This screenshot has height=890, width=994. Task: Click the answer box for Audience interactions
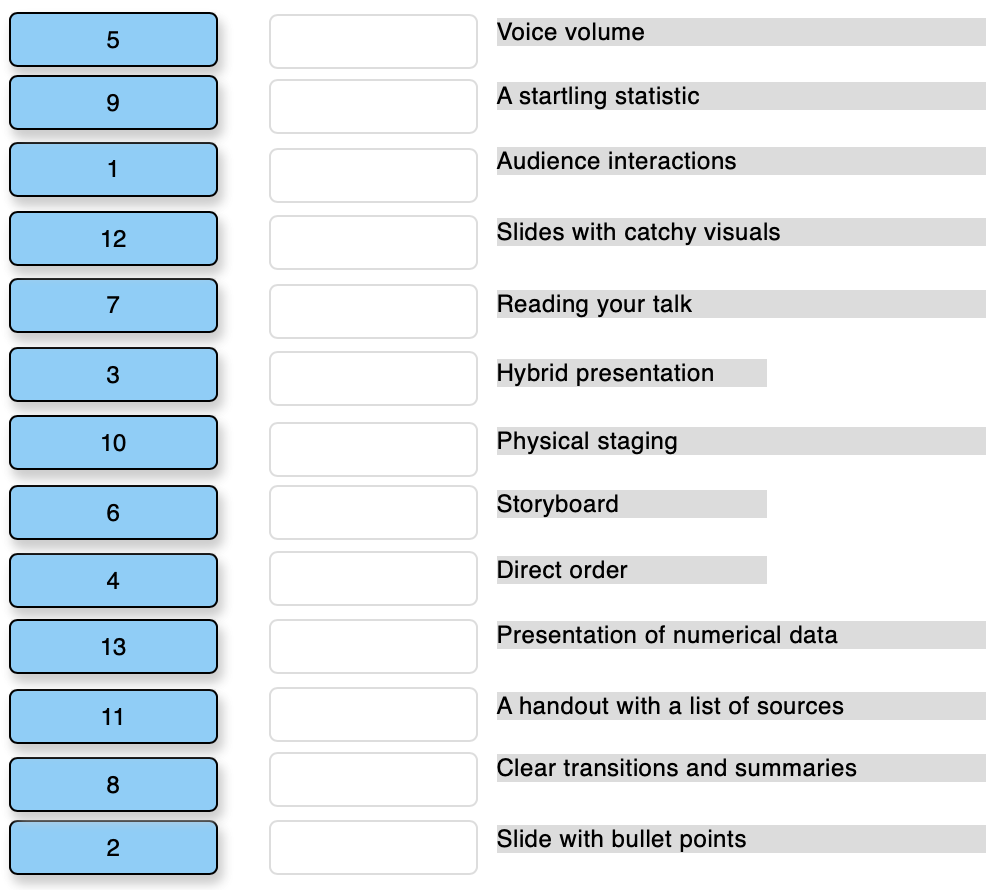(x=372, y=174)
